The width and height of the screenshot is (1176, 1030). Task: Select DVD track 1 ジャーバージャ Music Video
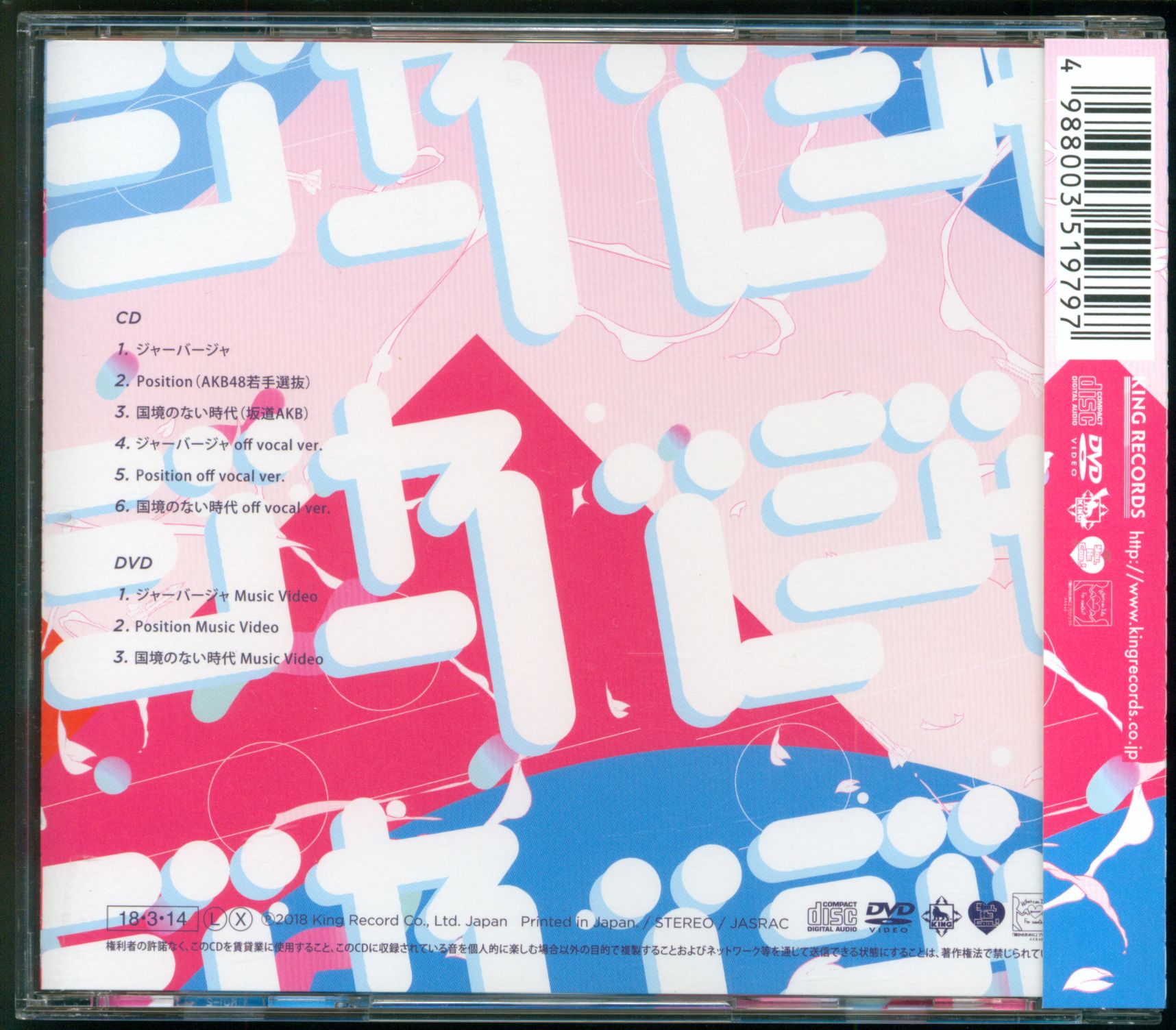click(x=217, y=596)
